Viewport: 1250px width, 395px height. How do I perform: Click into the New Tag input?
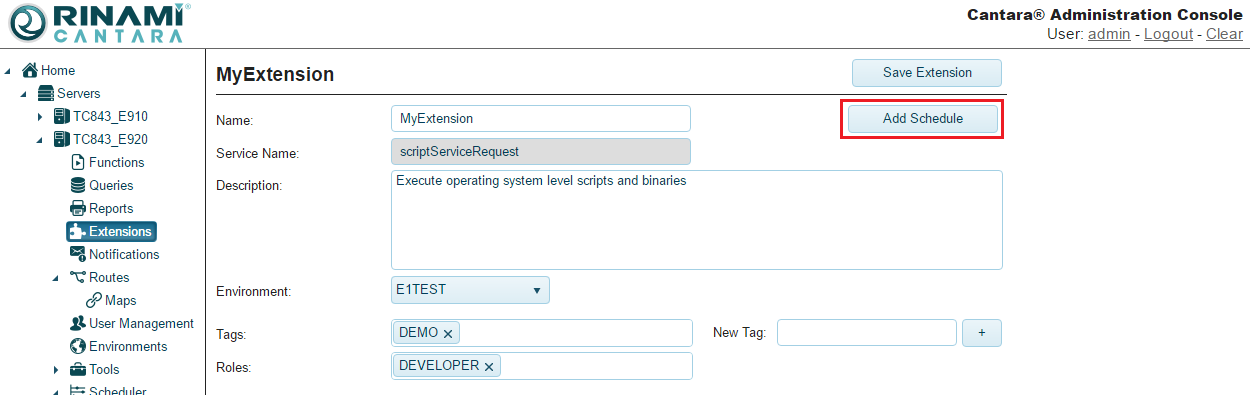click(x=867, y=333)
